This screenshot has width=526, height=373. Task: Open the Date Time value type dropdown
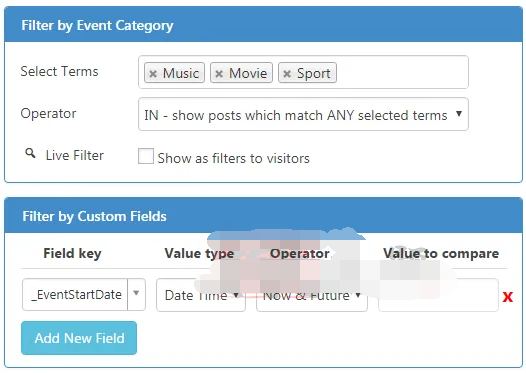coord(201,295)
